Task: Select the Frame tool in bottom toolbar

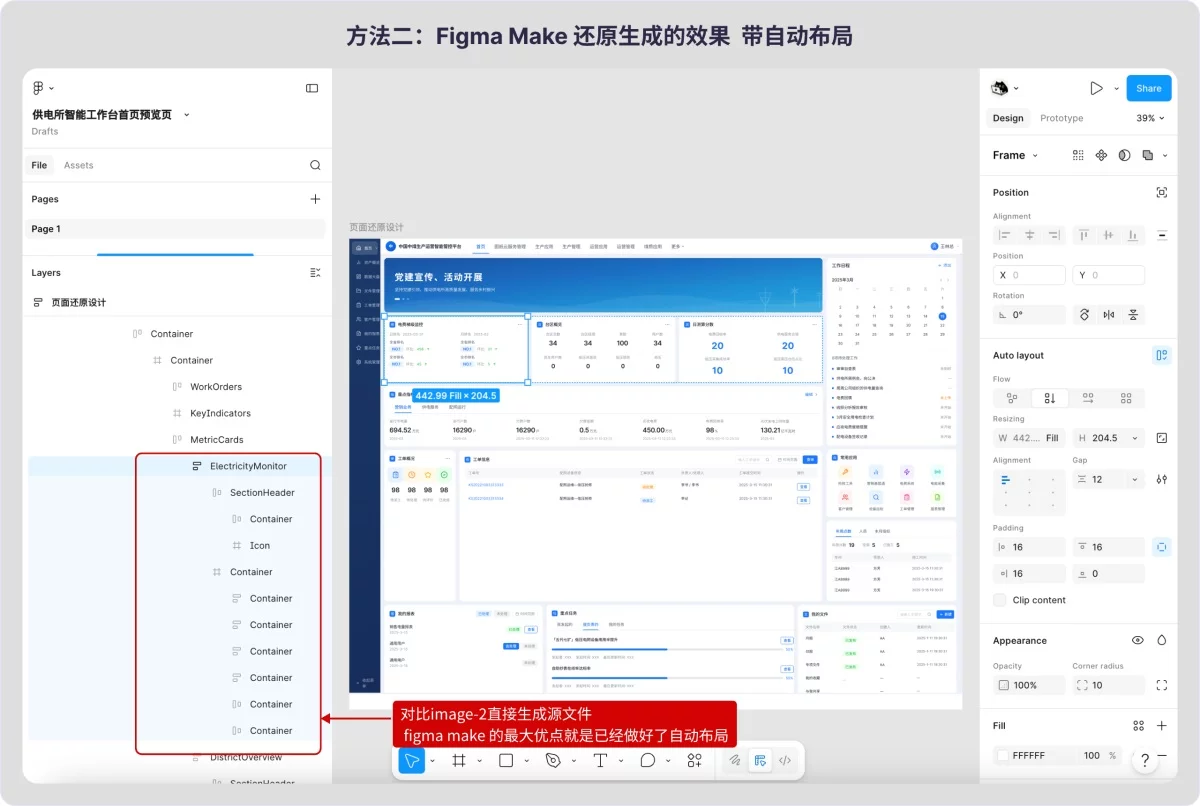Action: tap(459, 760)
